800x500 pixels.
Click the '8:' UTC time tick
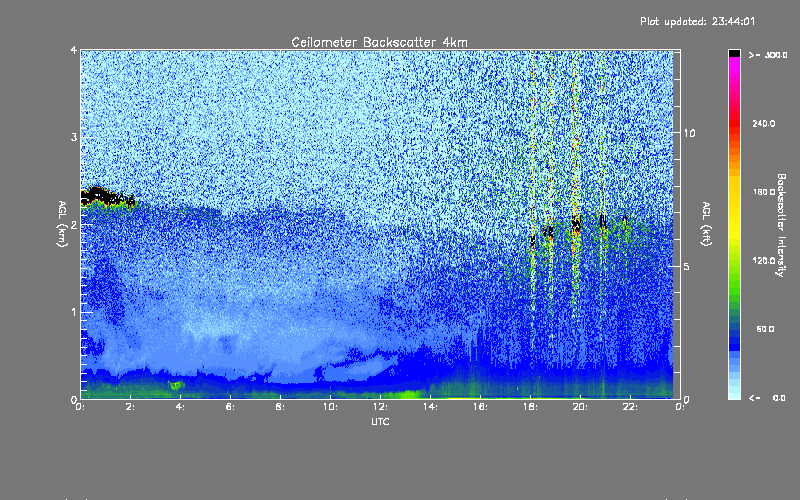280,407
